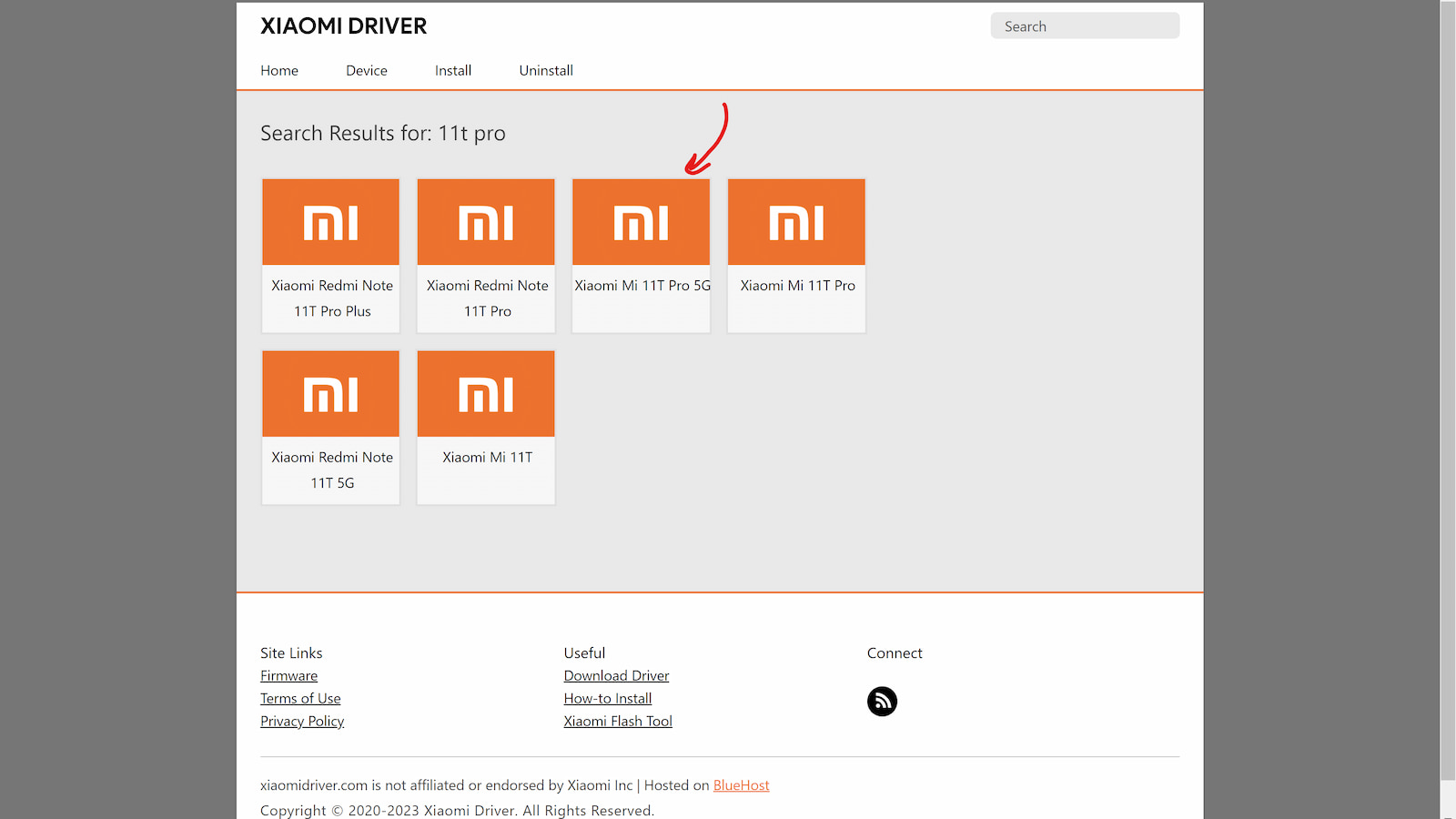Open the Install menu item

[453, 71]
